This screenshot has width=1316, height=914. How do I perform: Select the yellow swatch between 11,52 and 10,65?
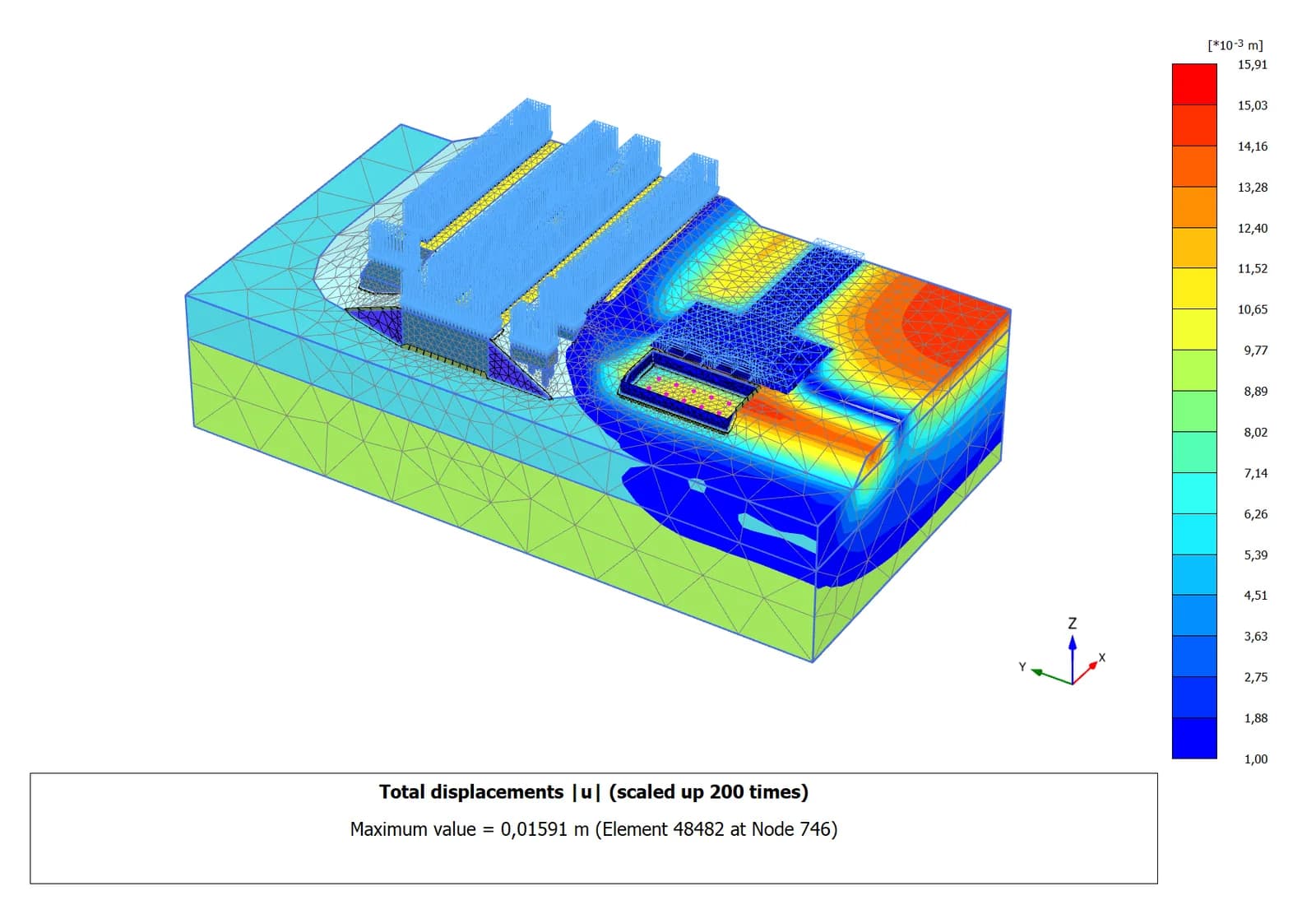(x=1194, y=289)
